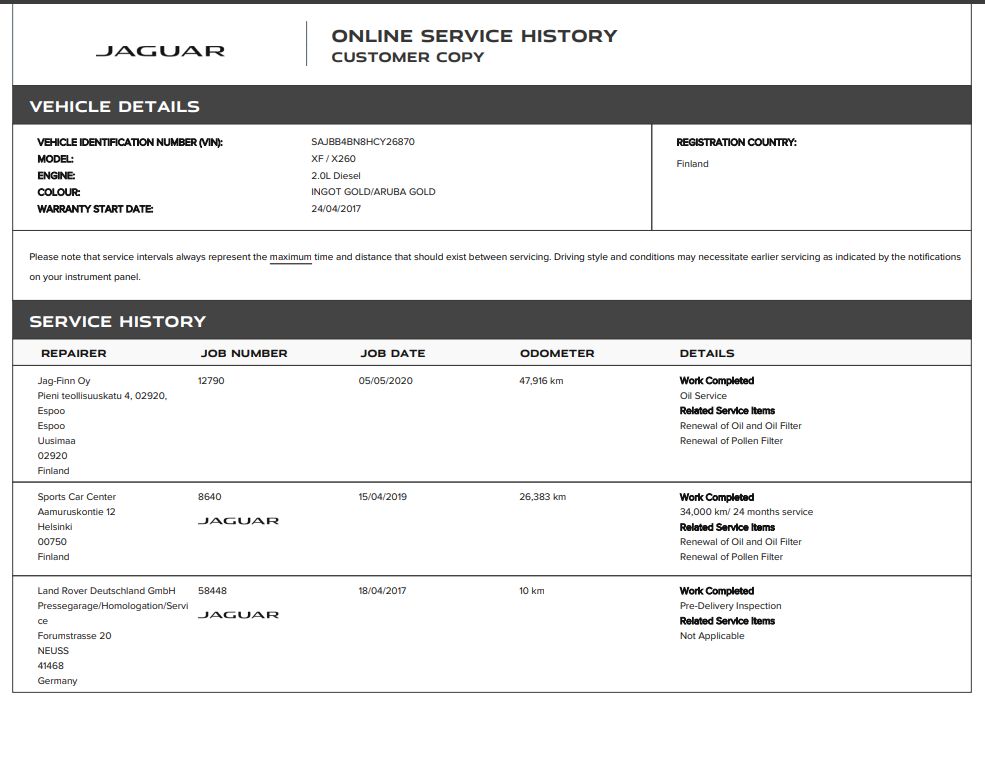The image size is (985, 774).
Task: Click the Job Number column header
Action: tap(243, 353)
